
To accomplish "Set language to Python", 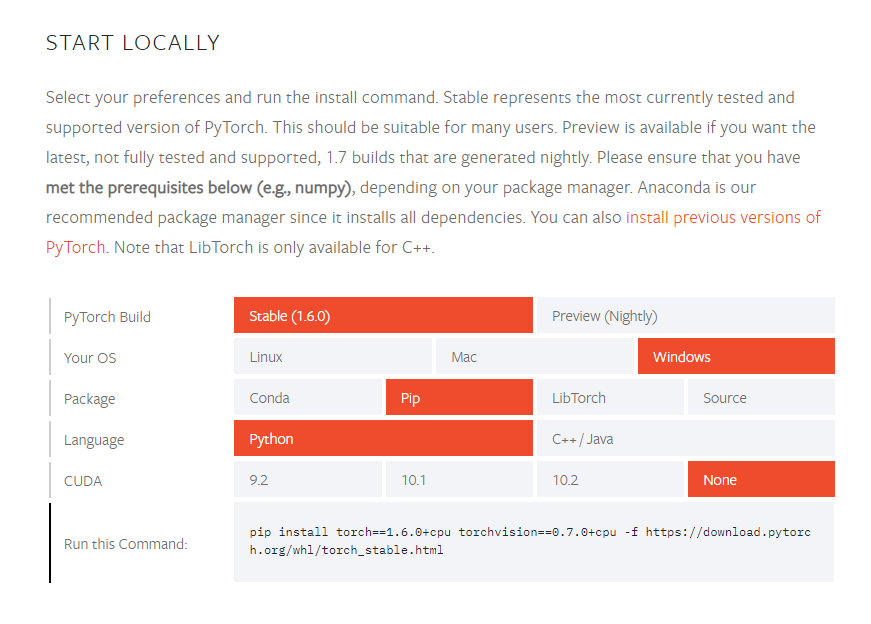I will (x=383, y=438).
